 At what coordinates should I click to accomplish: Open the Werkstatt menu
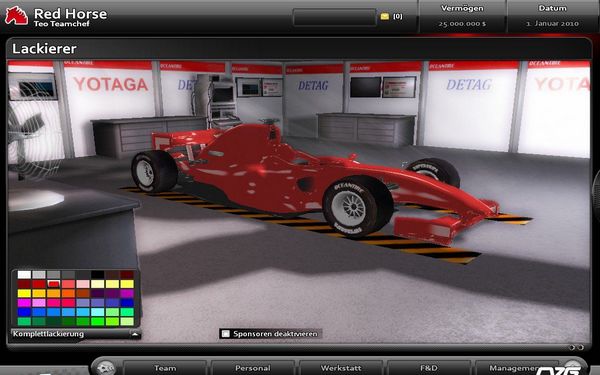341,368
